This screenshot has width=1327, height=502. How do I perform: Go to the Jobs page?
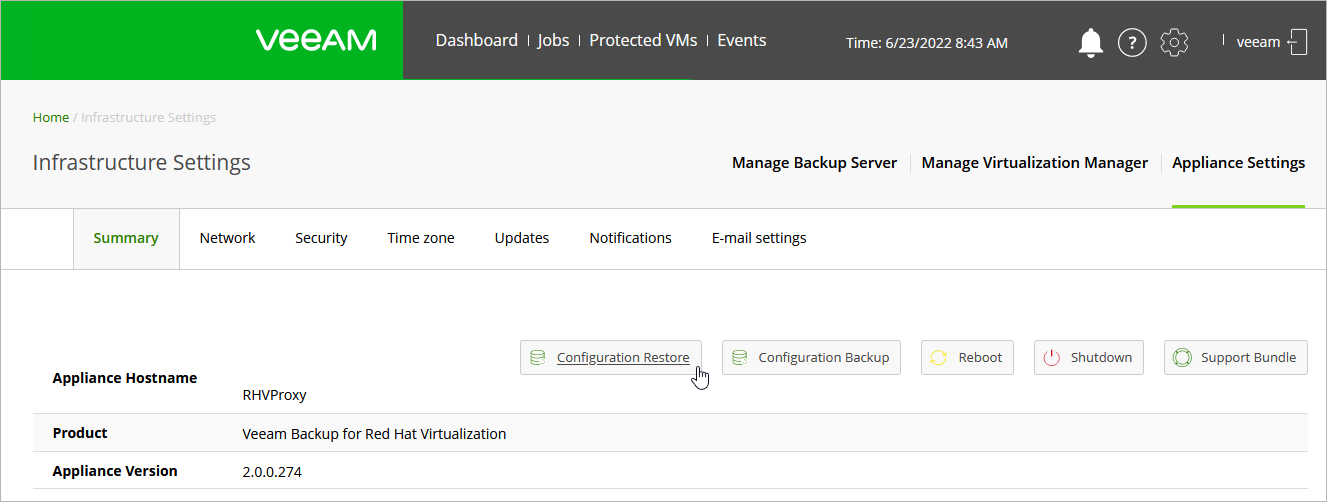tap(553, 40)
